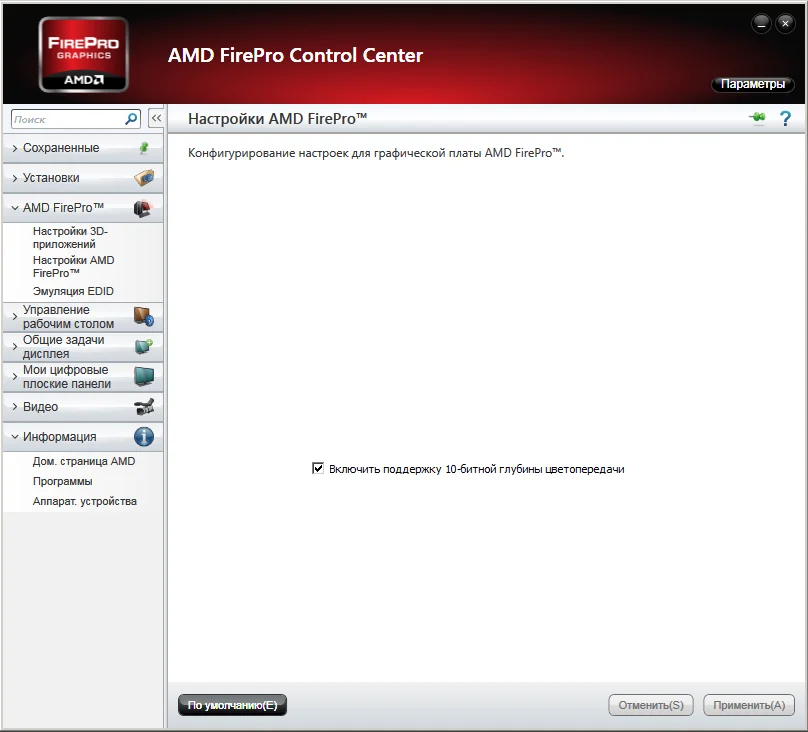The image size is (808, 732).
Task: Expand the Установки section
Action: pyautogui.click(x=15, y=178)
